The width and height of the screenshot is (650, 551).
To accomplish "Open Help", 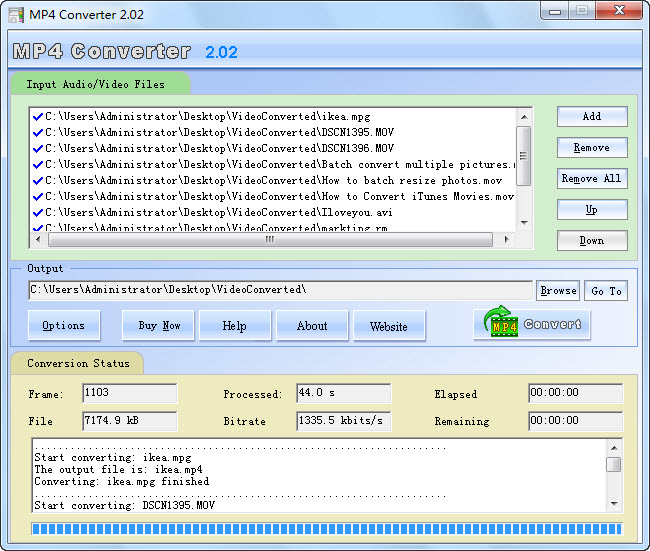I will coord(235,325).
